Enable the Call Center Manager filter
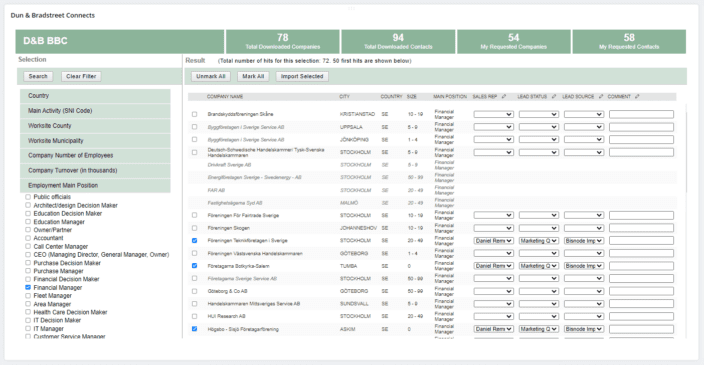The height and width of the screenshot is (365, 704). [28, 246]
